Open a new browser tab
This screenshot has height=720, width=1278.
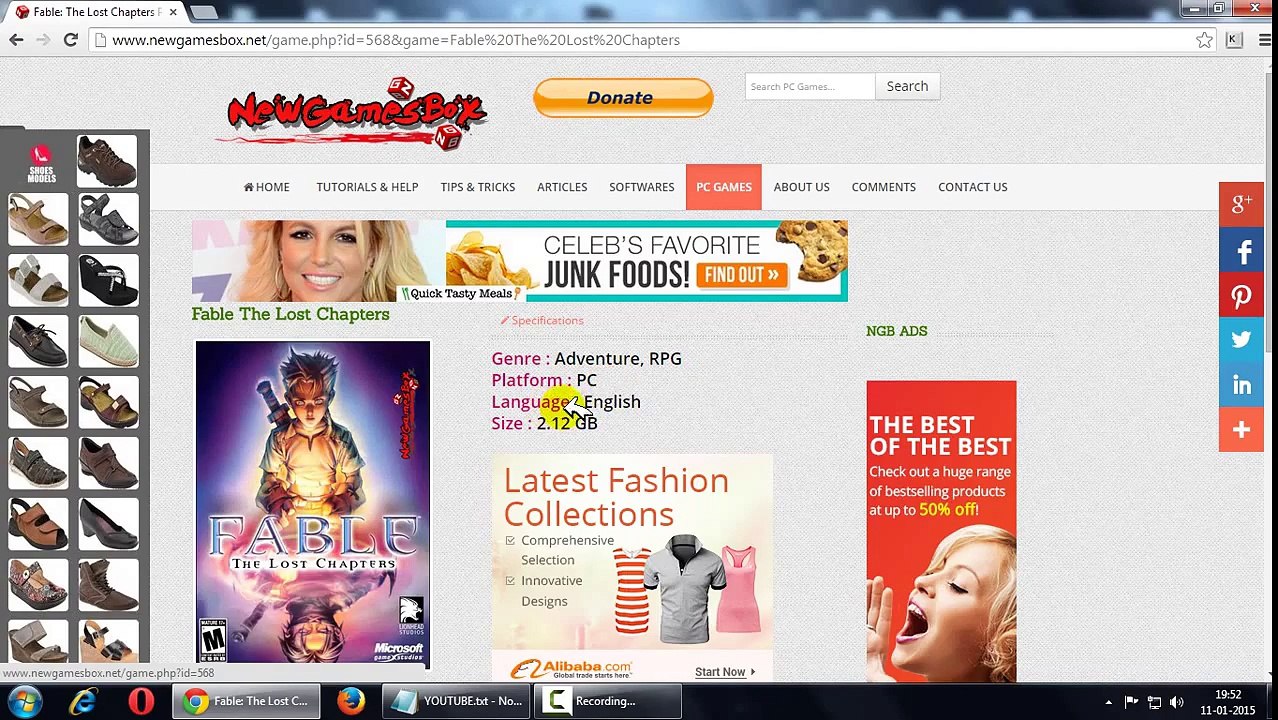pos(204,12)
